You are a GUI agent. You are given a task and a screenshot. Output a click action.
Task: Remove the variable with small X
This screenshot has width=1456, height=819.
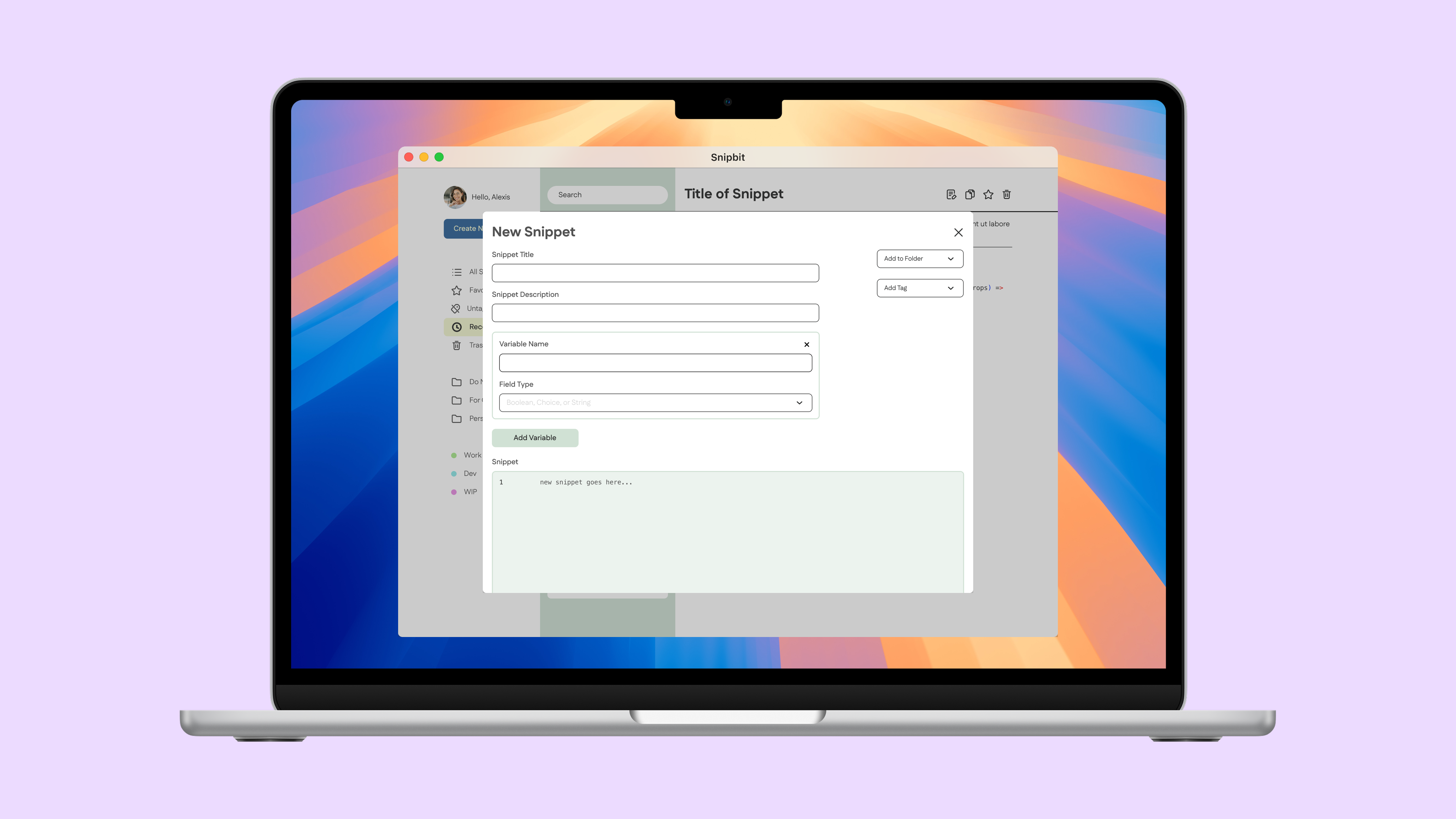point(807,344)
